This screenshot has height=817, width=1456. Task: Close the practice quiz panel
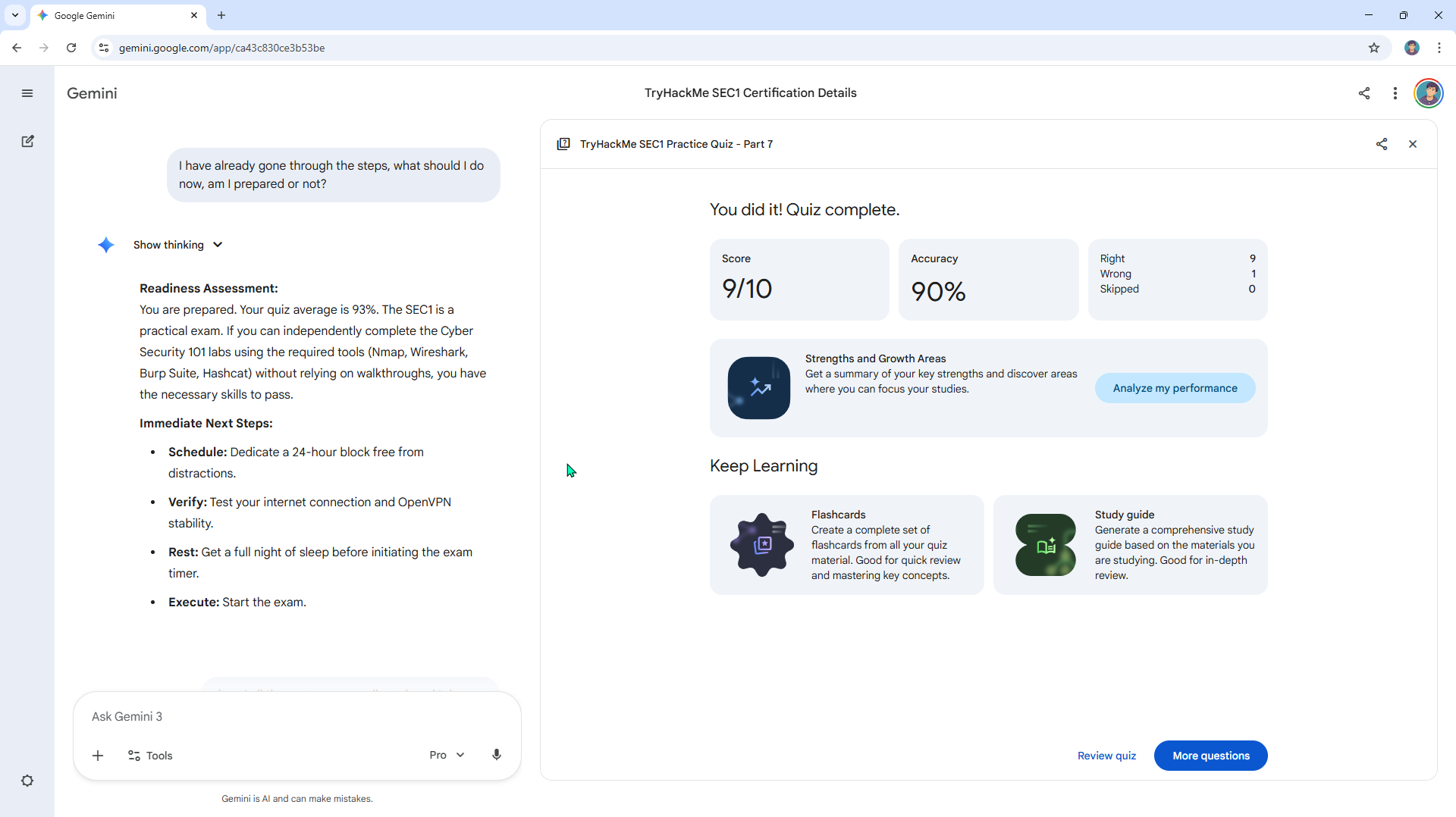(x=1412, y=144)
